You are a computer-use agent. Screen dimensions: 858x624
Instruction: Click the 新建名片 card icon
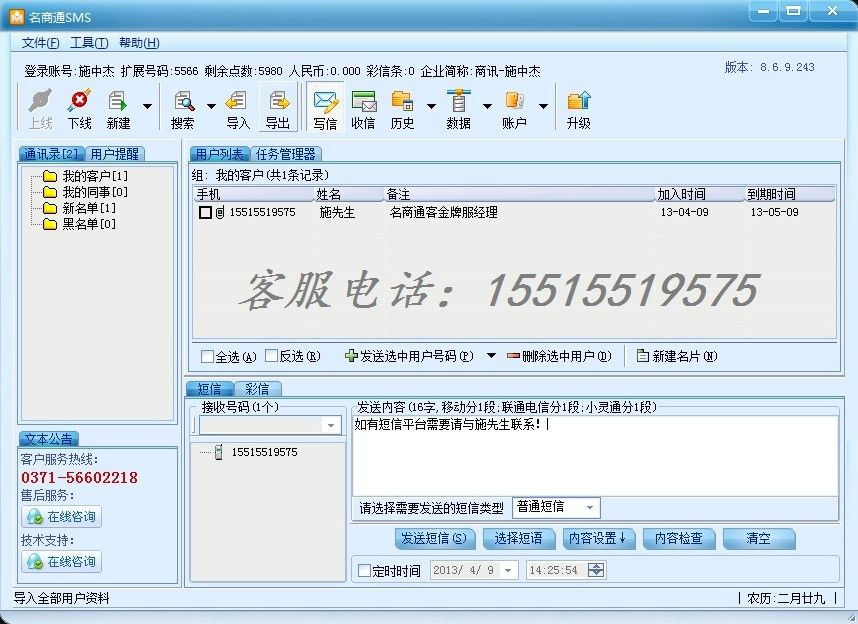(643, 356)
